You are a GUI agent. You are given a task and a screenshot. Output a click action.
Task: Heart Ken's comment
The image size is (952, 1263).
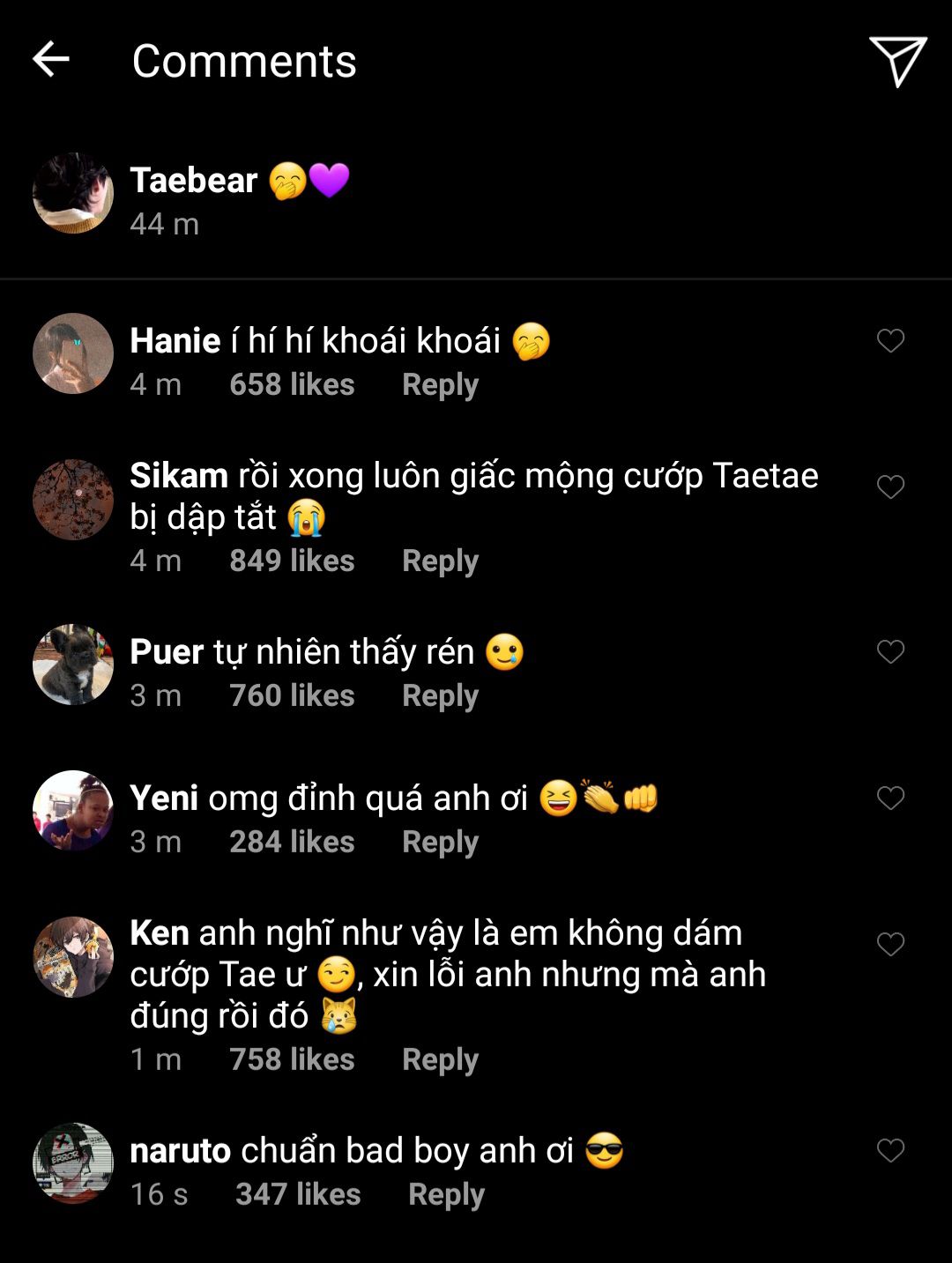[x=890, y=944]
